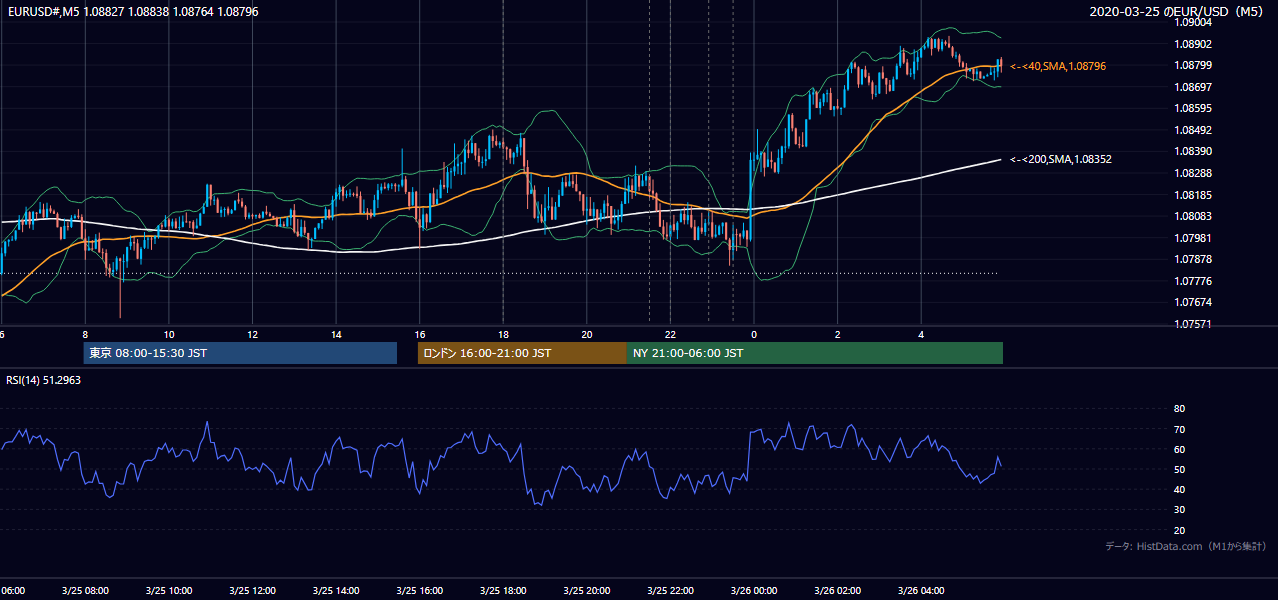This screenshot has width=1278, height=600.
Task: Click the 3/25 12:00 time axis label
Action: (252, 590)
